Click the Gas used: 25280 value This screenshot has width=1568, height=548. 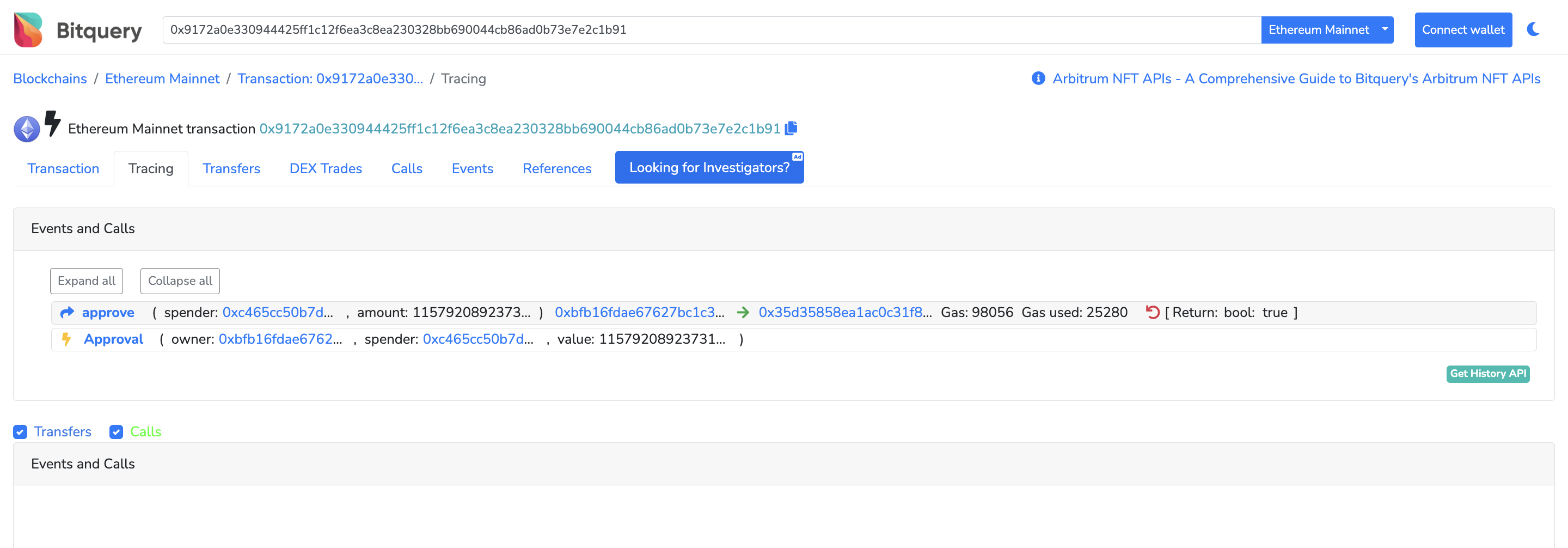tap(1074, 312)
